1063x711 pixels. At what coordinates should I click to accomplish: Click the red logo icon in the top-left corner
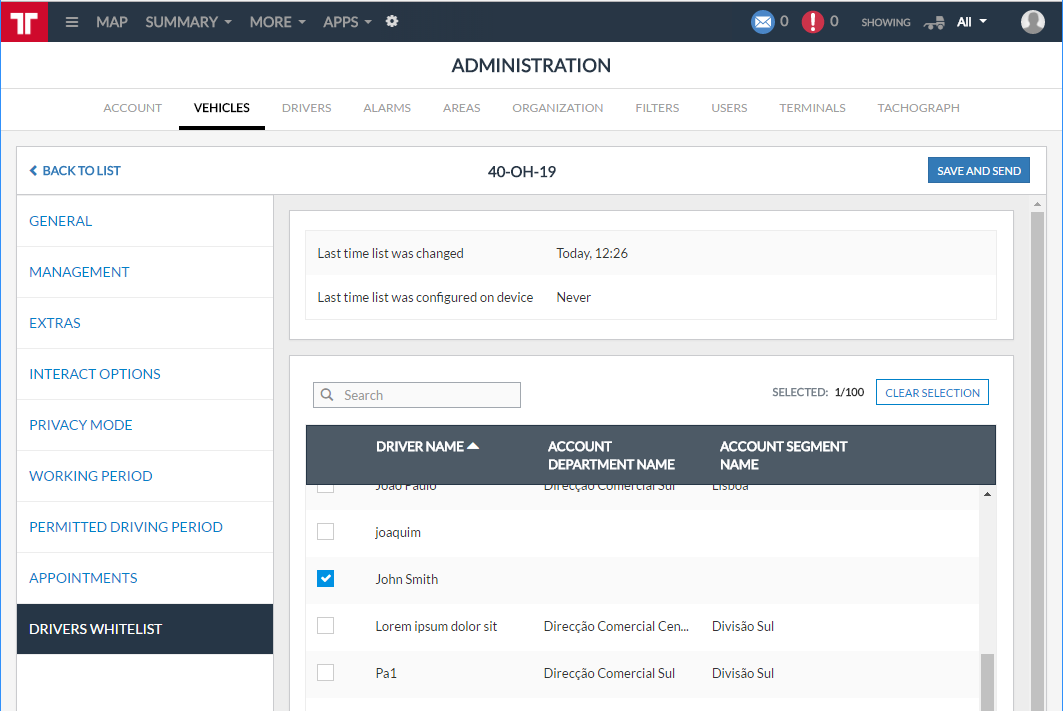[x=24, y=22]
